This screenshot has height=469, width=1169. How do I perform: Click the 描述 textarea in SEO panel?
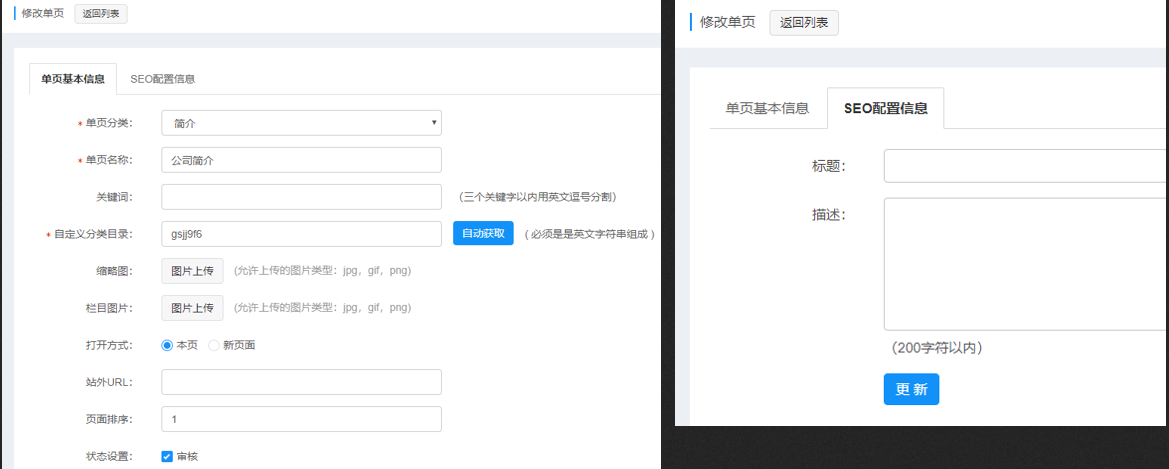1026,264
